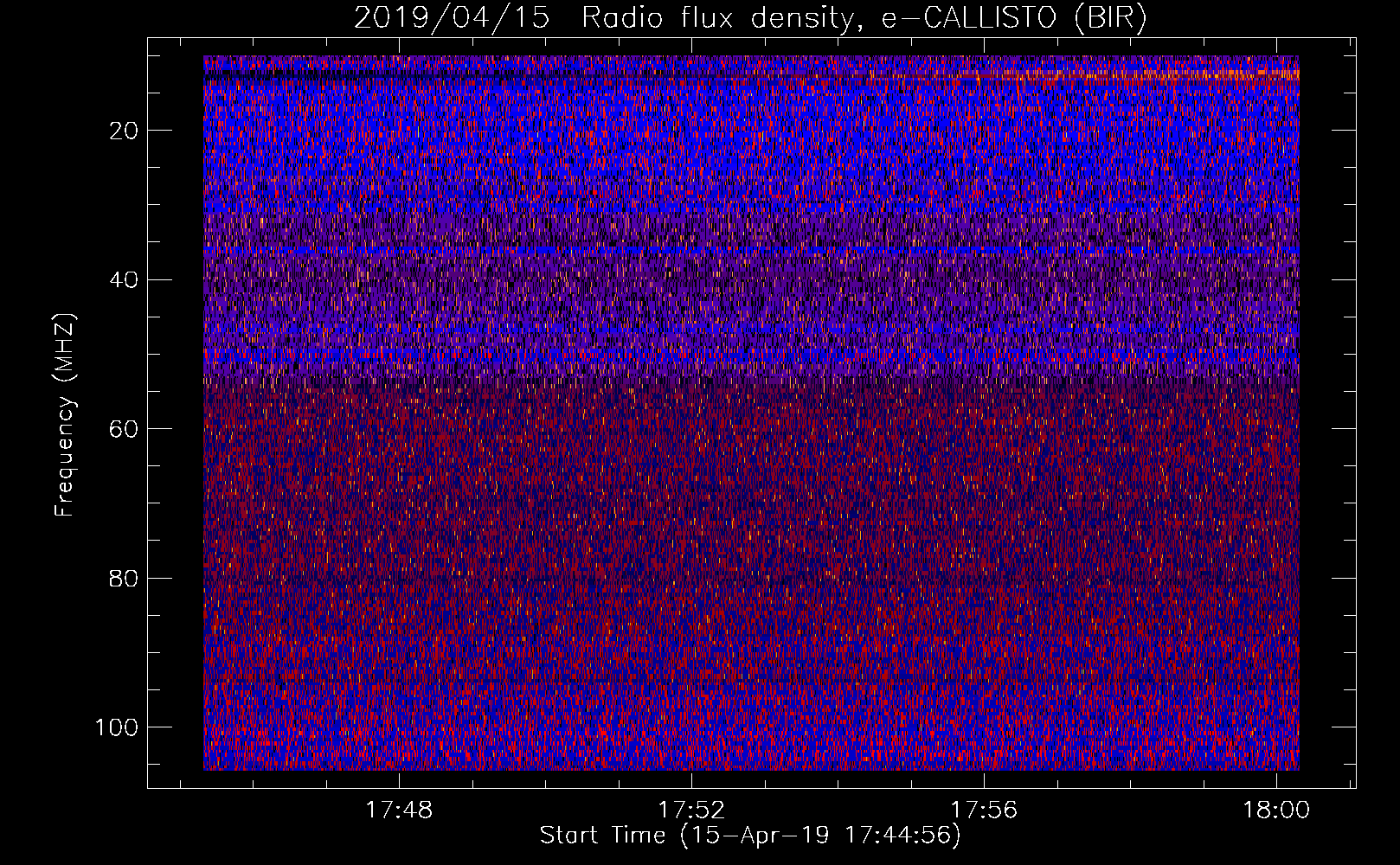Click the time tick label "17:56"

click(984, 811)
